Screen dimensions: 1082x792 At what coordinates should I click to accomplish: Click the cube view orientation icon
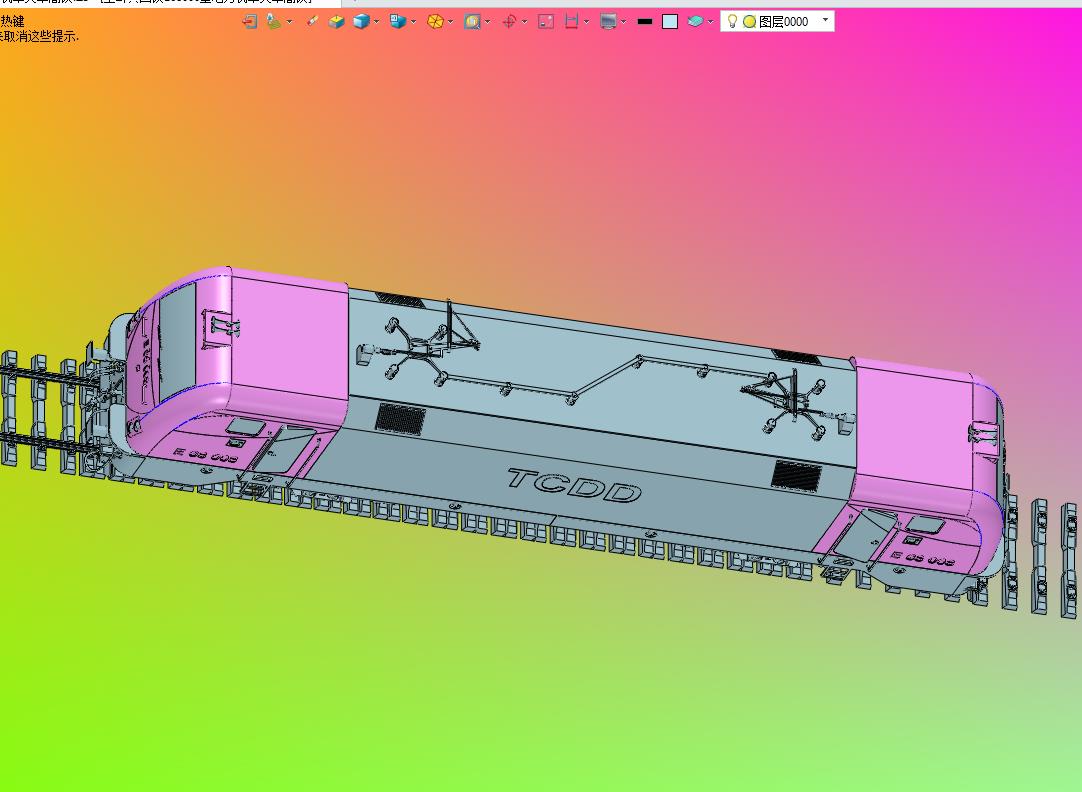[x=397, y=21]
